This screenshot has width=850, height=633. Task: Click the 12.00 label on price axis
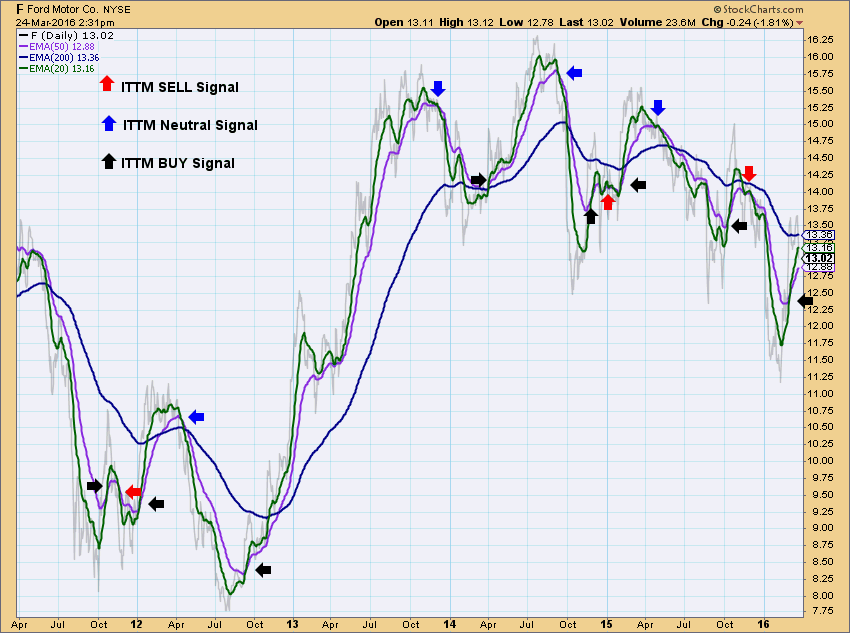coord(820,326)
